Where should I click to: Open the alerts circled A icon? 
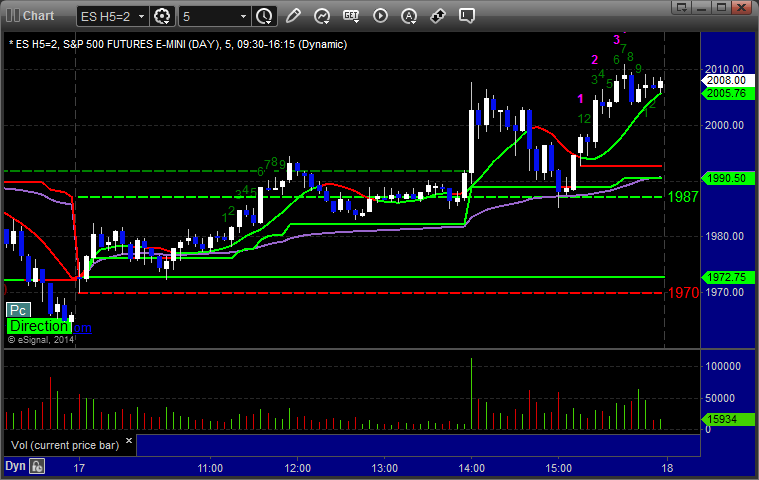[410, 16]
